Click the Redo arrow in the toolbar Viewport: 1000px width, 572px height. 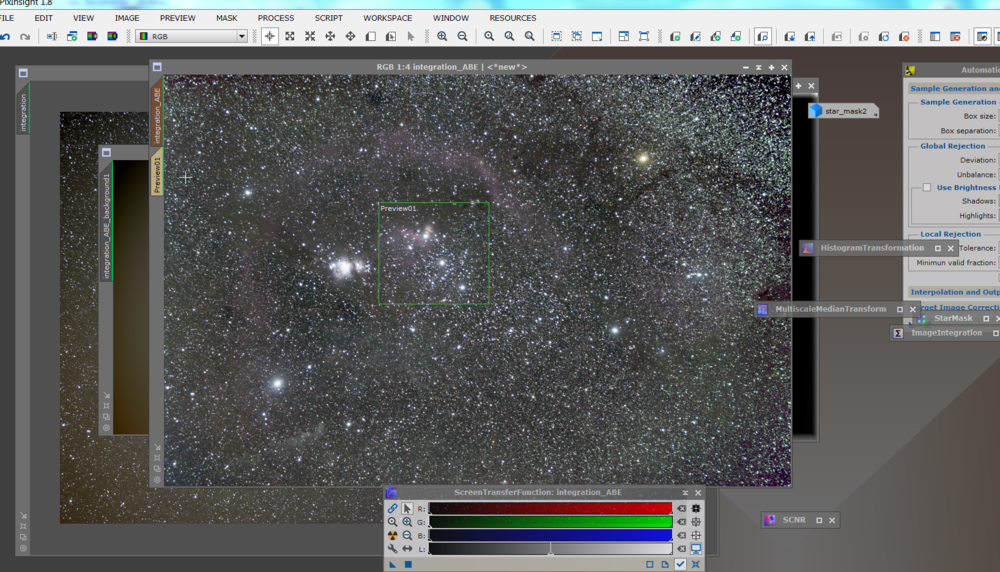click(x=25, y=36)
